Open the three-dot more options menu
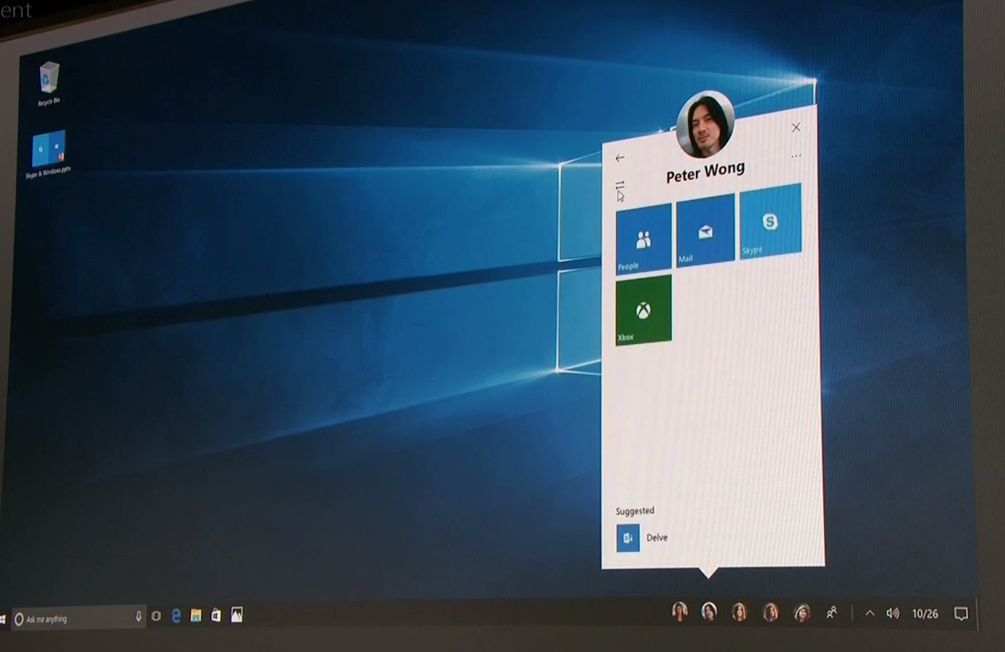This screenshot has height=652, width=1005. point(796,156)
